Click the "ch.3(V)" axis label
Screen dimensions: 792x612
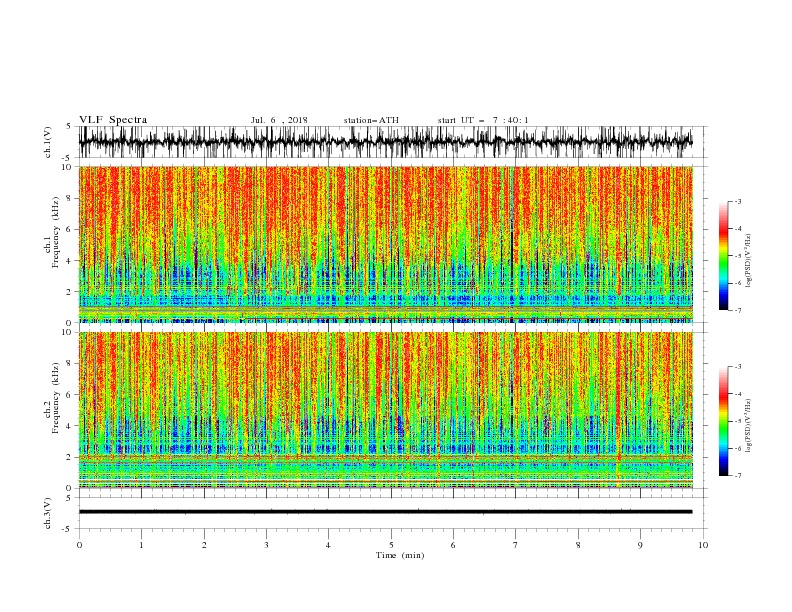(48, 513)
